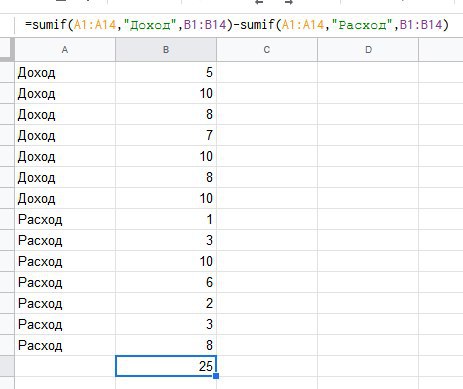Select column A header
Screen dimensions: 463x389
pos(65,50)
